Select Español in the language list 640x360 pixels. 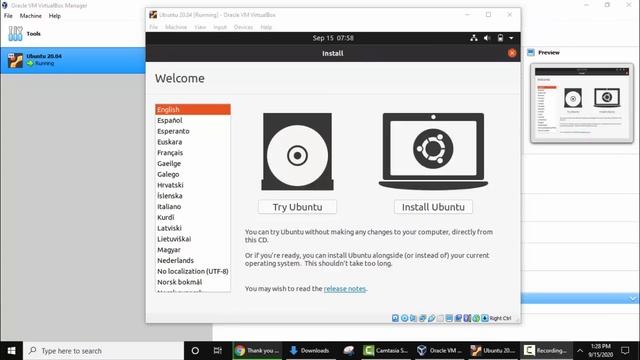point(193,120)
